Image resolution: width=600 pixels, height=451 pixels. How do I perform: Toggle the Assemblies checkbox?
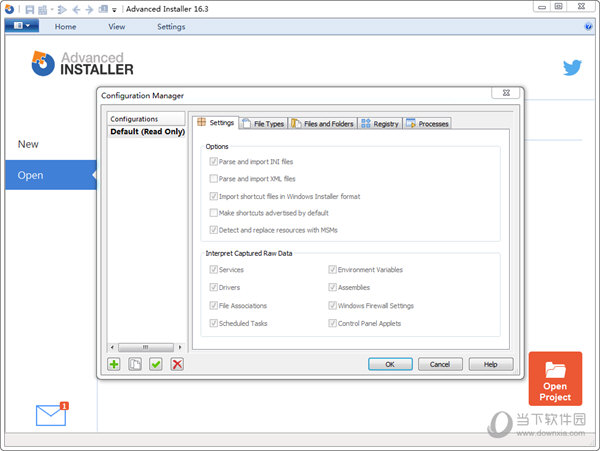333,287
